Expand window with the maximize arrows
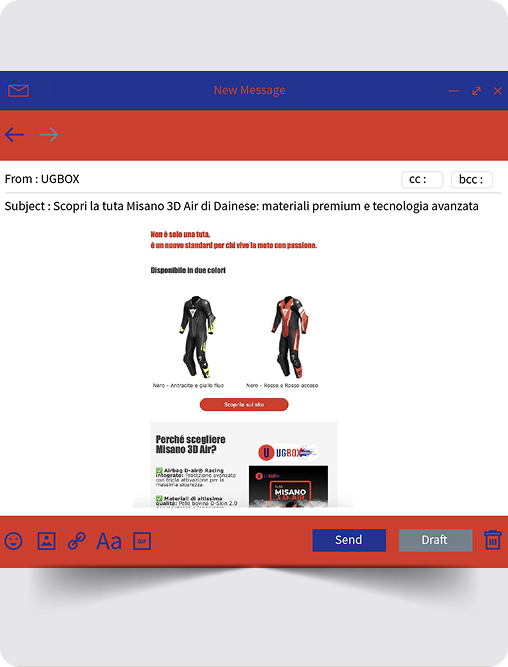 click(x=477, y=91)
